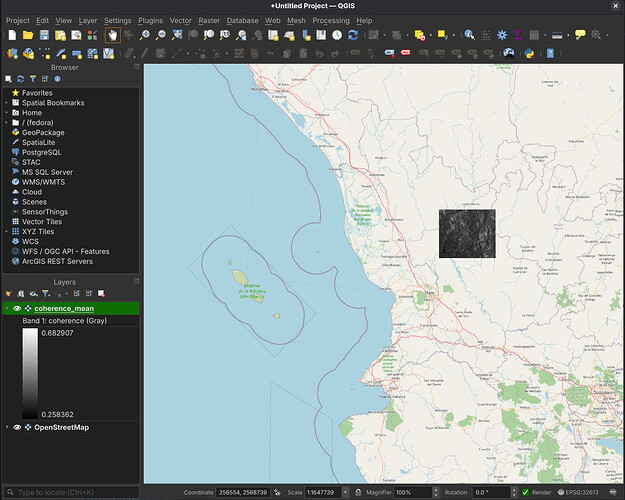The width and height of the screenshot is (625, 500).
Task: Select Favorites in Browser panel
Action: click(37, 93)
